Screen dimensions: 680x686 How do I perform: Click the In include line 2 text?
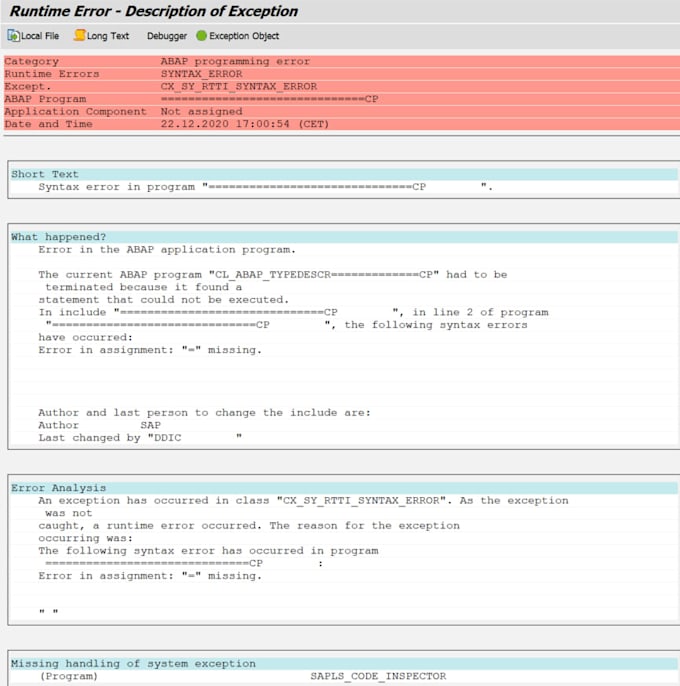[293, 312]
